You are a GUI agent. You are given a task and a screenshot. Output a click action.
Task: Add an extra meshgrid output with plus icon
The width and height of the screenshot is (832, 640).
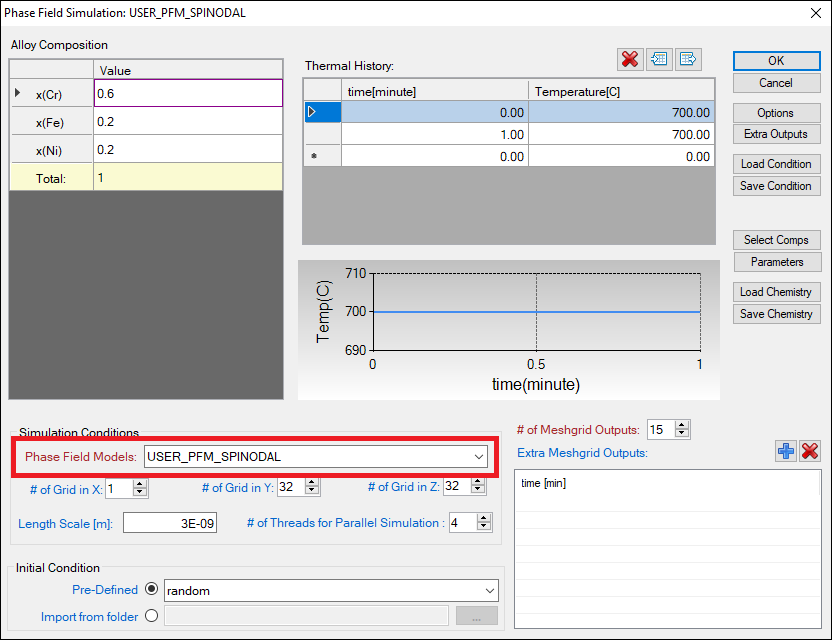coord(786,452)
